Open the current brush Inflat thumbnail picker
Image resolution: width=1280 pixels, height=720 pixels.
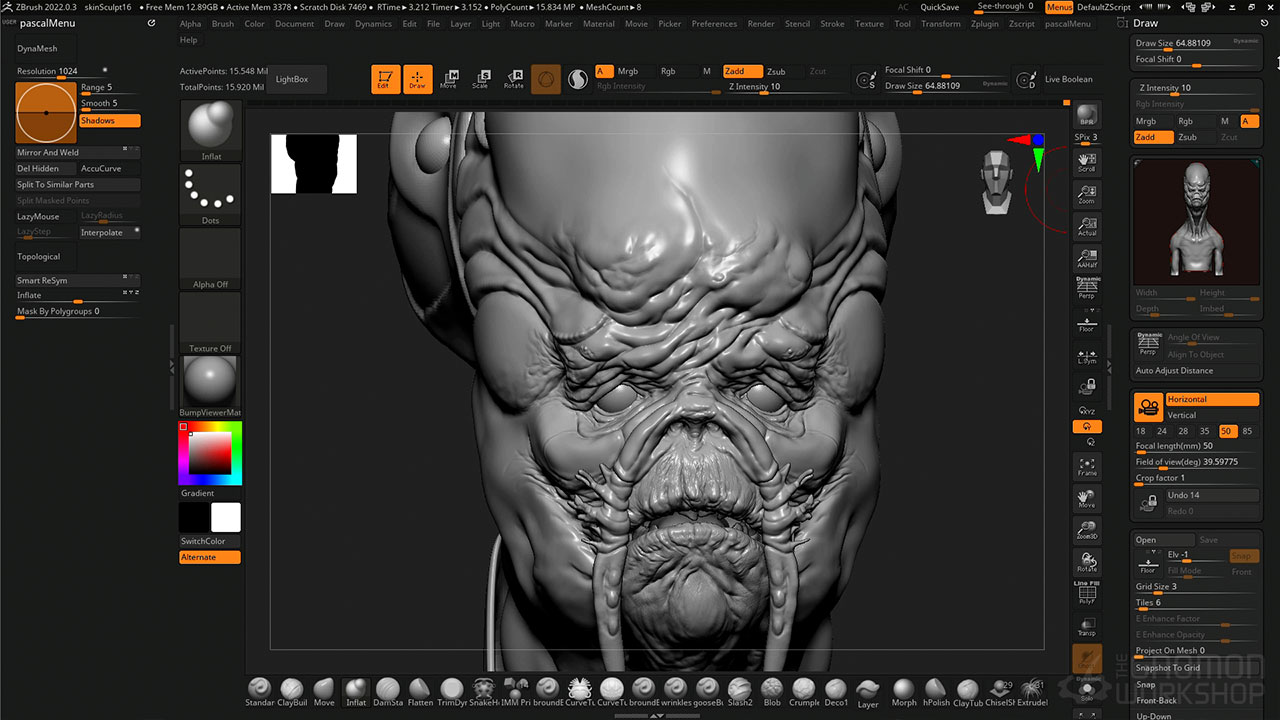pos(210,130)
